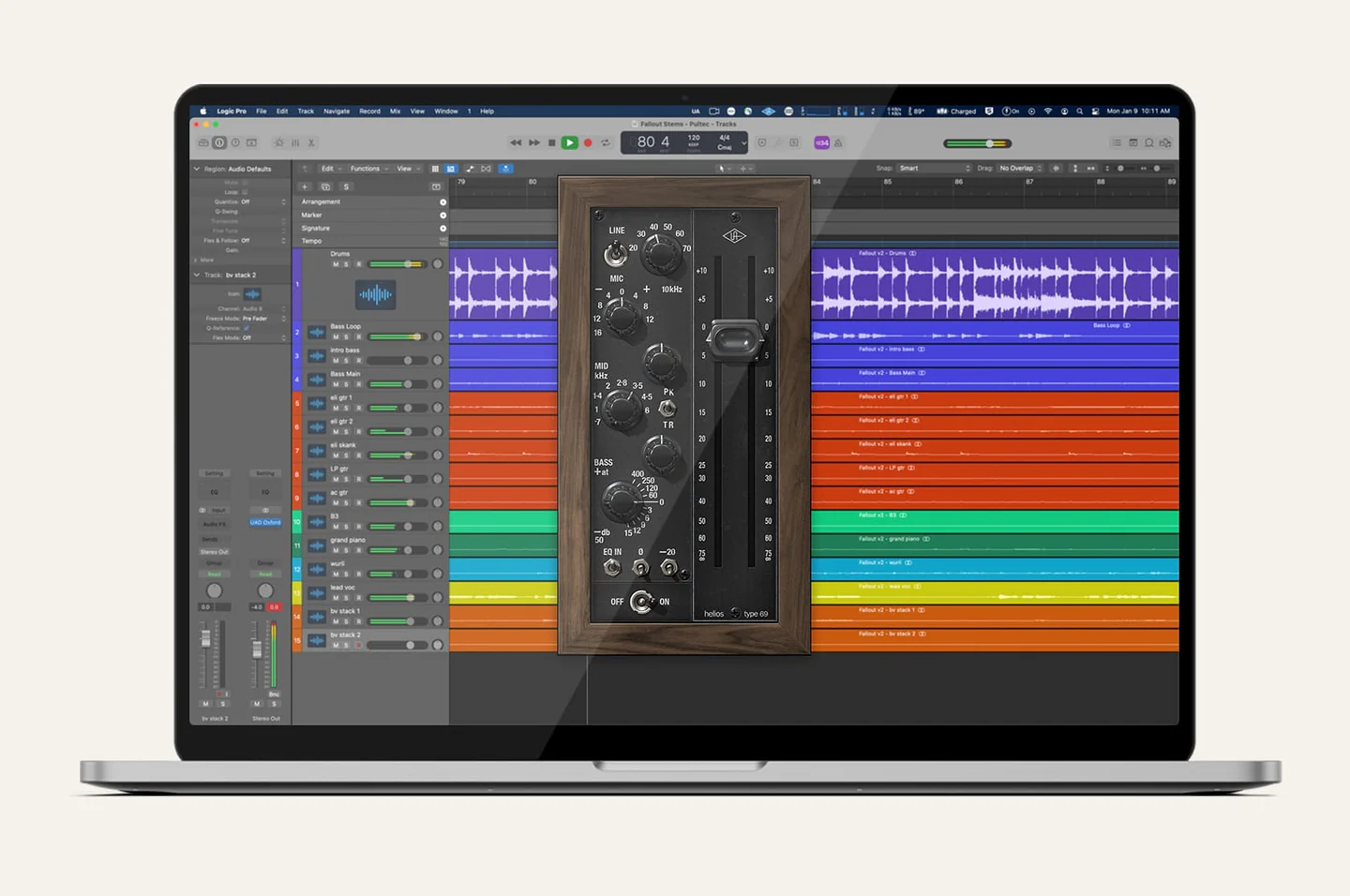The height and width of the screenshot is (896, 1350).
Task: Open the Mixer from the control bar
Action: tap(295, 142)
